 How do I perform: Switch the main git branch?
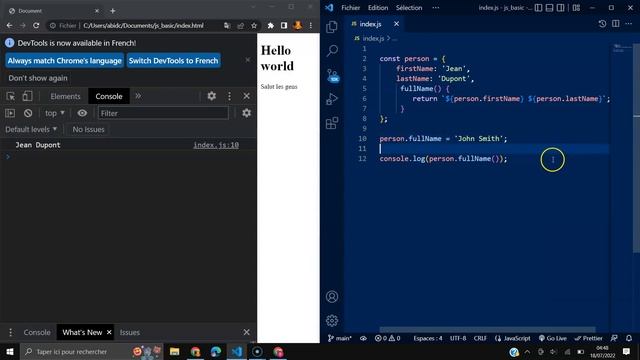click(339, 338)
